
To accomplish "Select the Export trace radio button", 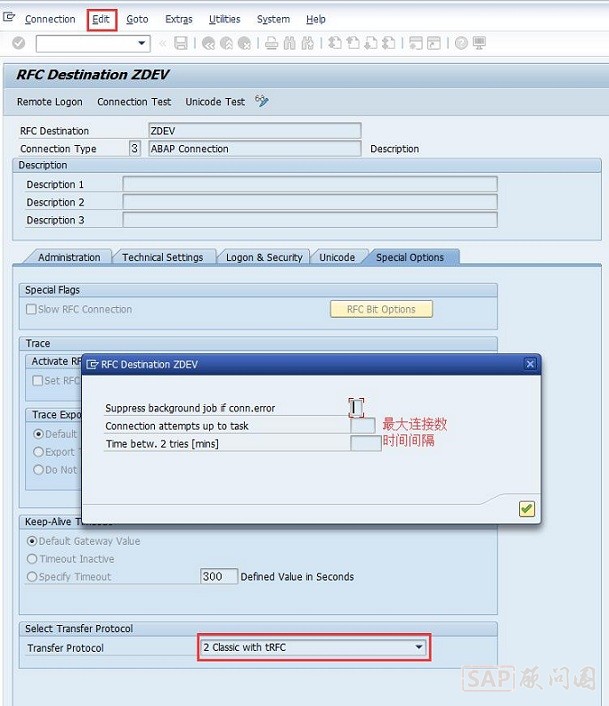I will coord(38,452).
